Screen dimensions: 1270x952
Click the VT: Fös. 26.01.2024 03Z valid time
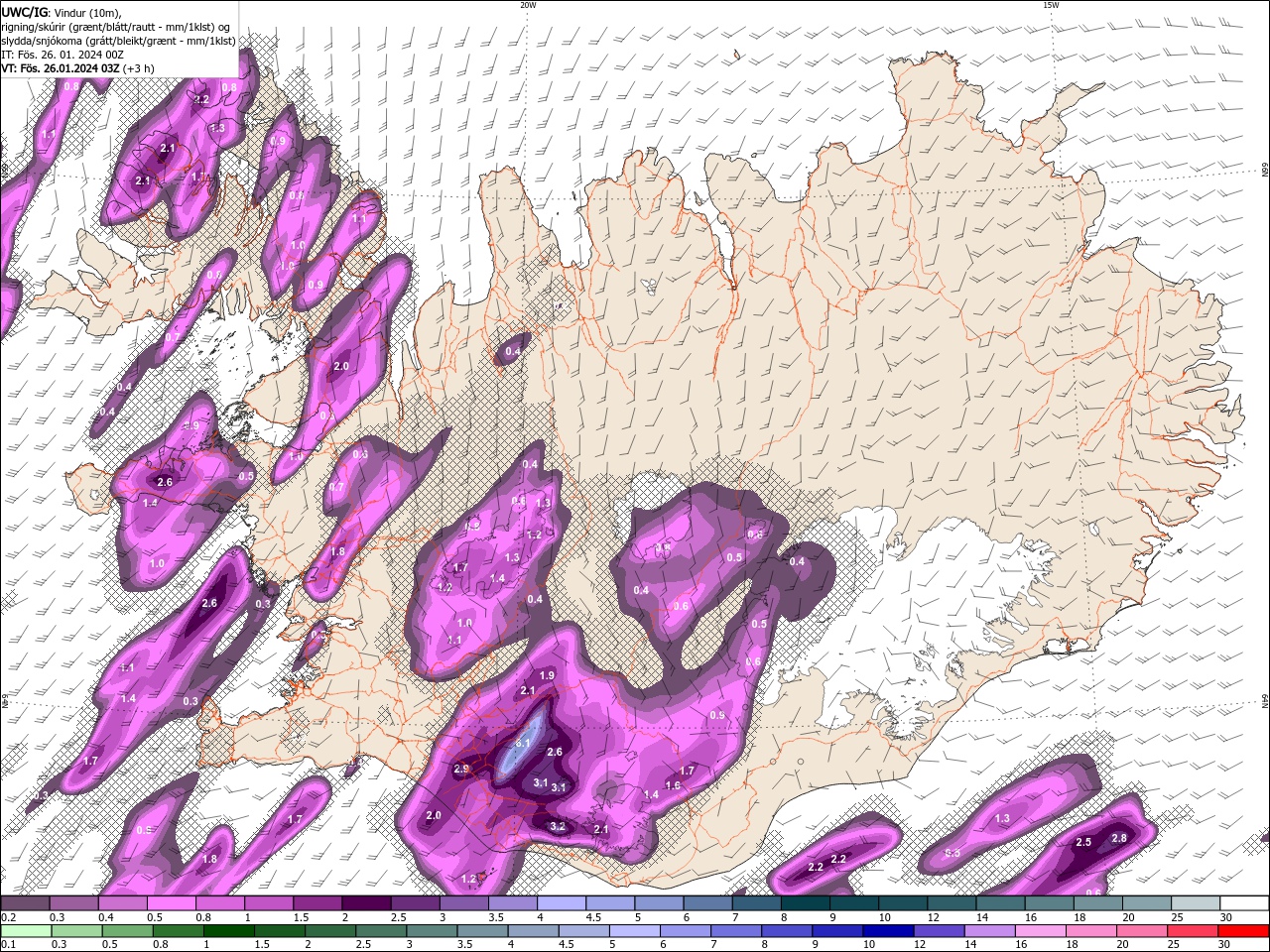tap(77, 68)
